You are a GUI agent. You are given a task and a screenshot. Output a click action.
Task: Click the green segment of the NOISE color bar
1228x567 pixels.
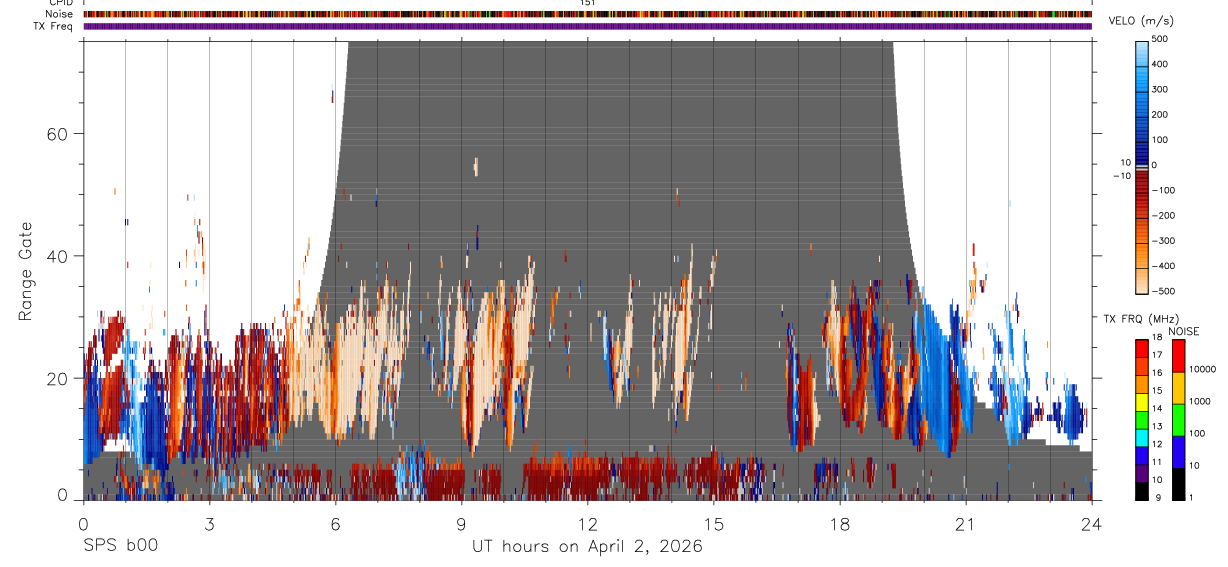tap(1178, 420)
